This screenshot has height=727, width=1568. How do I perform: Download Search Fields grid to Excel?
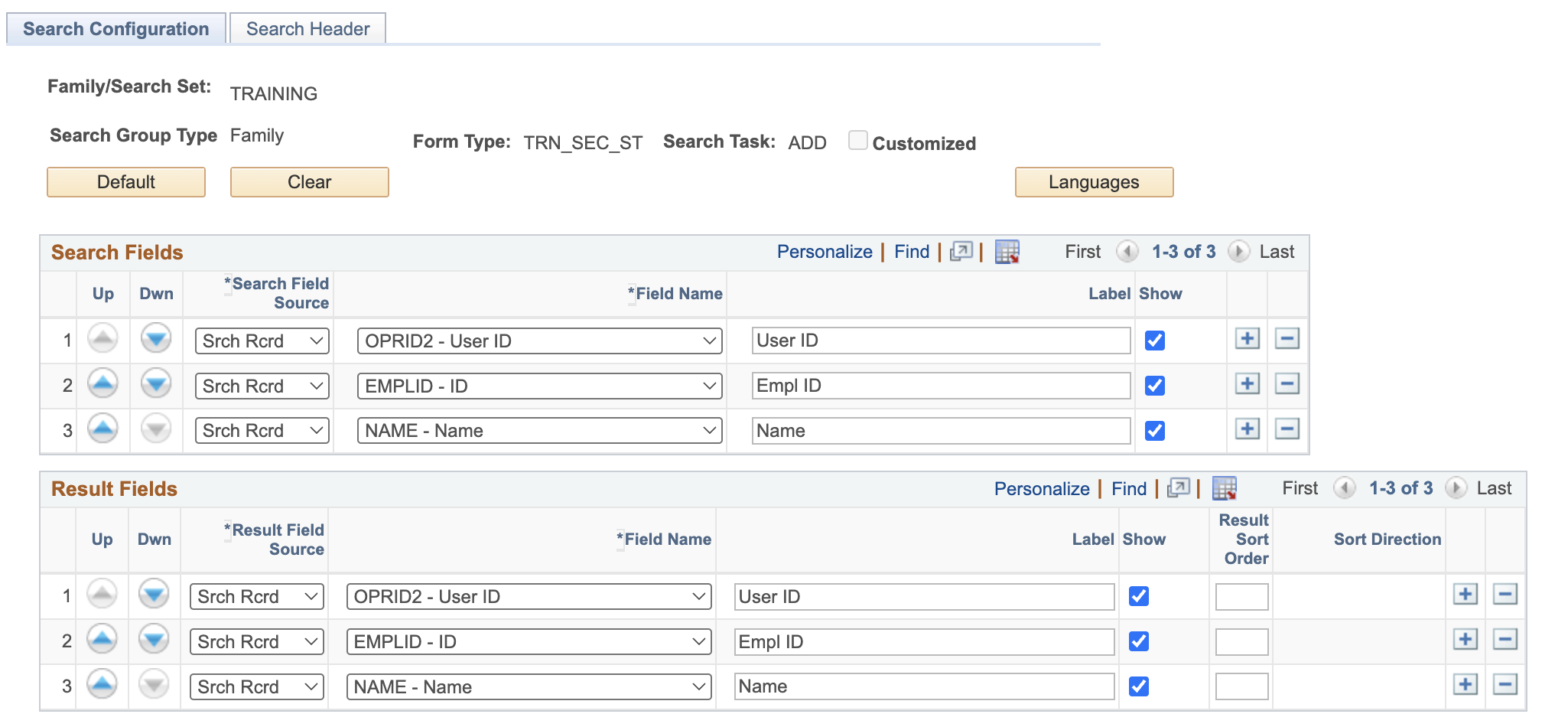tap(1007, 251)
